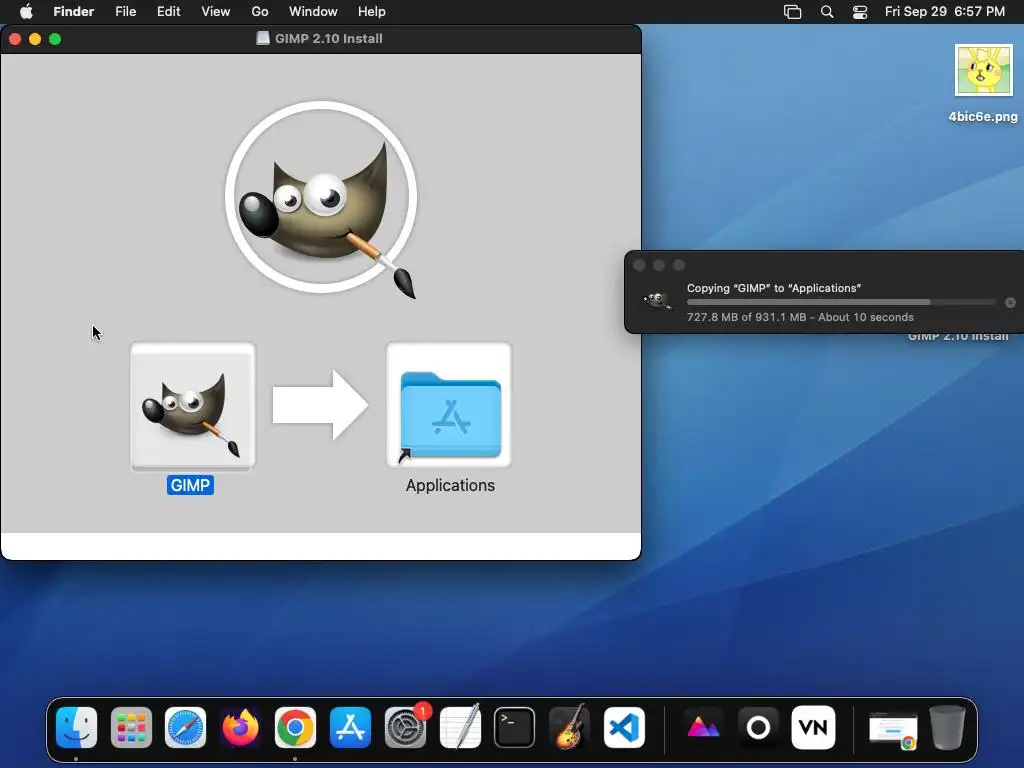1024x768 pixels.
Task: Click the Stage Manager menu bar icon
Action: tap(792, 12)
